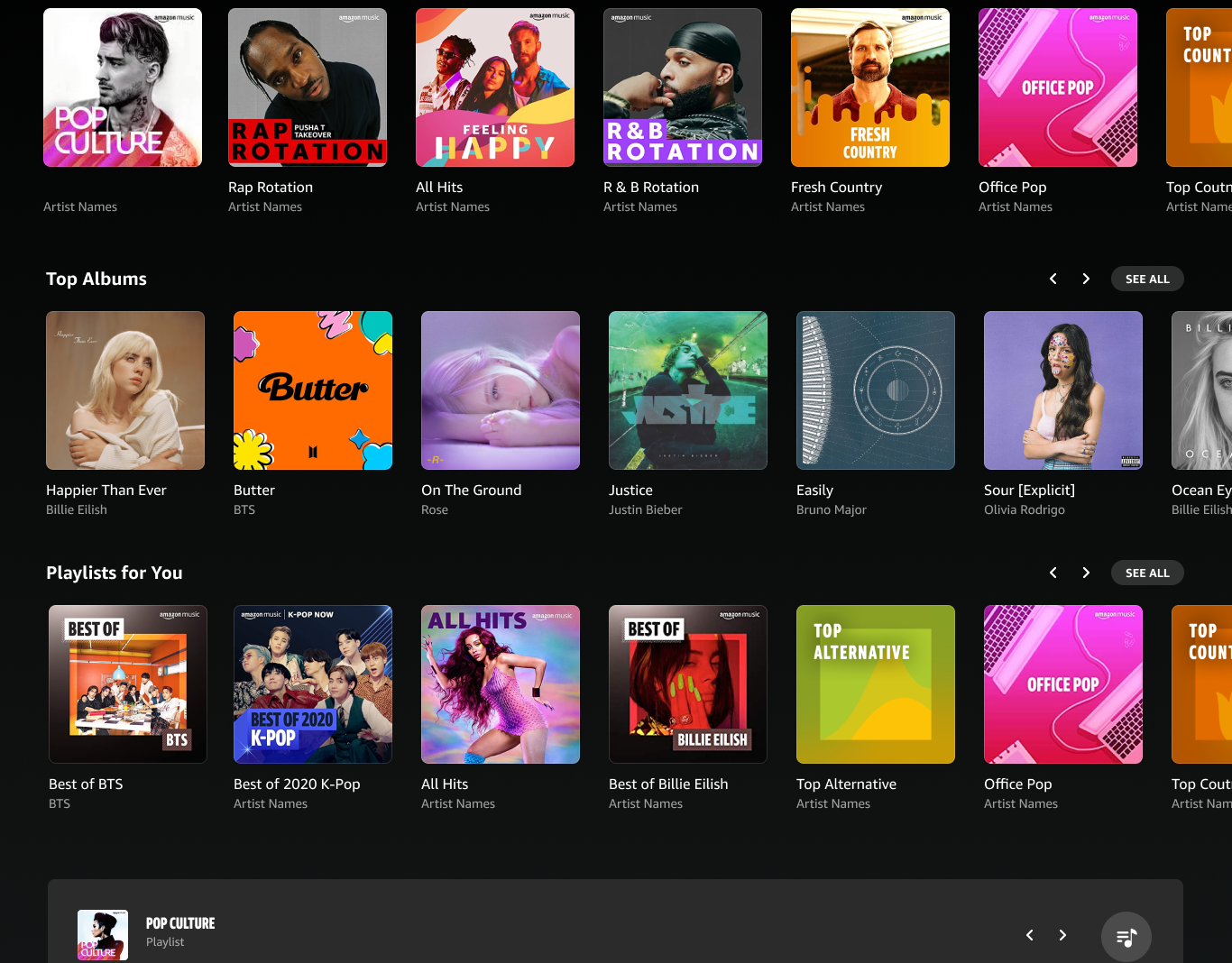Click the Best of 2020 K-Pop title
This screenshot has width=1232, height=963.
(297, 784)
